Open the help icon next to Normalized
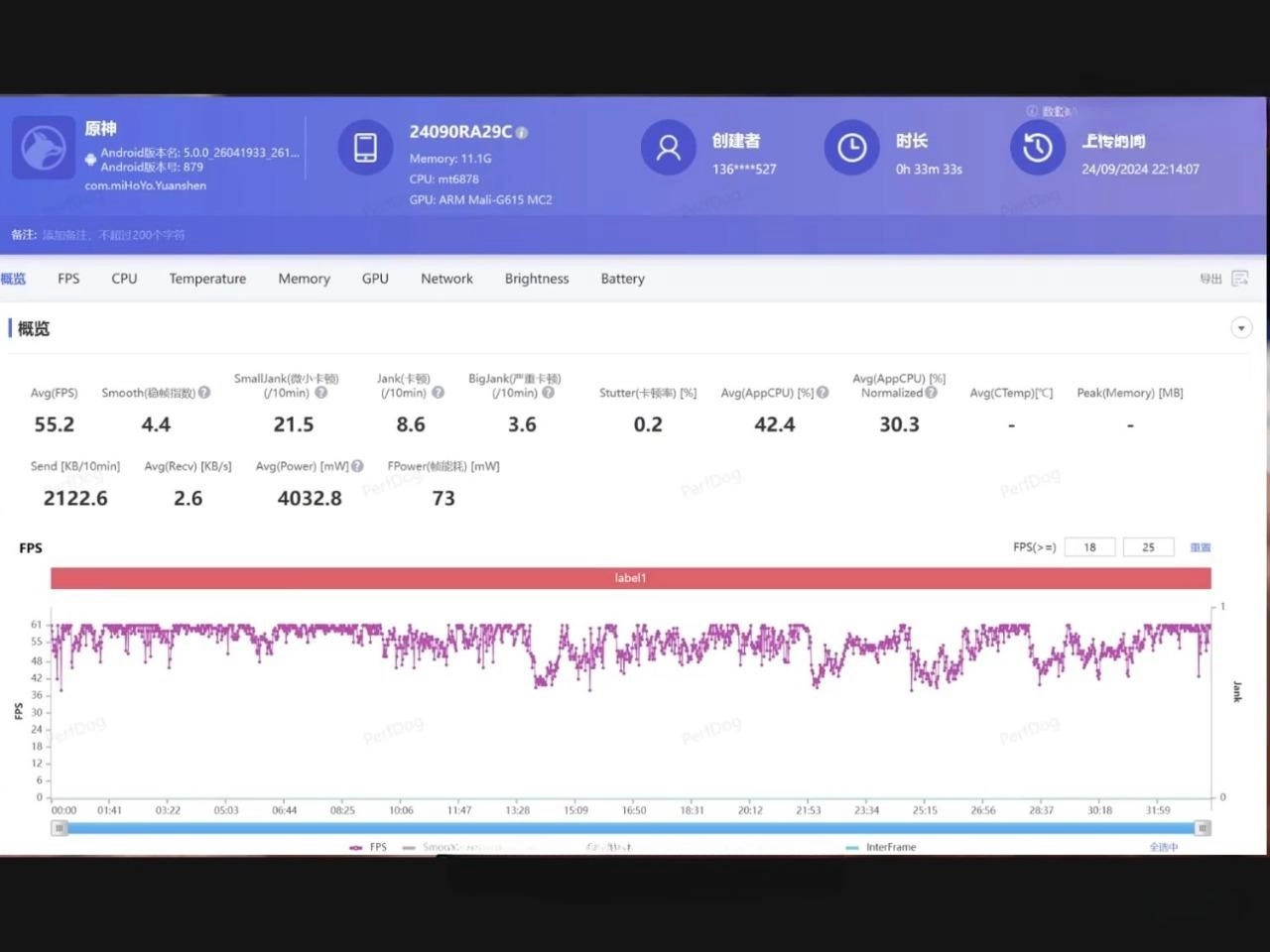The image size is (1270, 952). [931, 393]
